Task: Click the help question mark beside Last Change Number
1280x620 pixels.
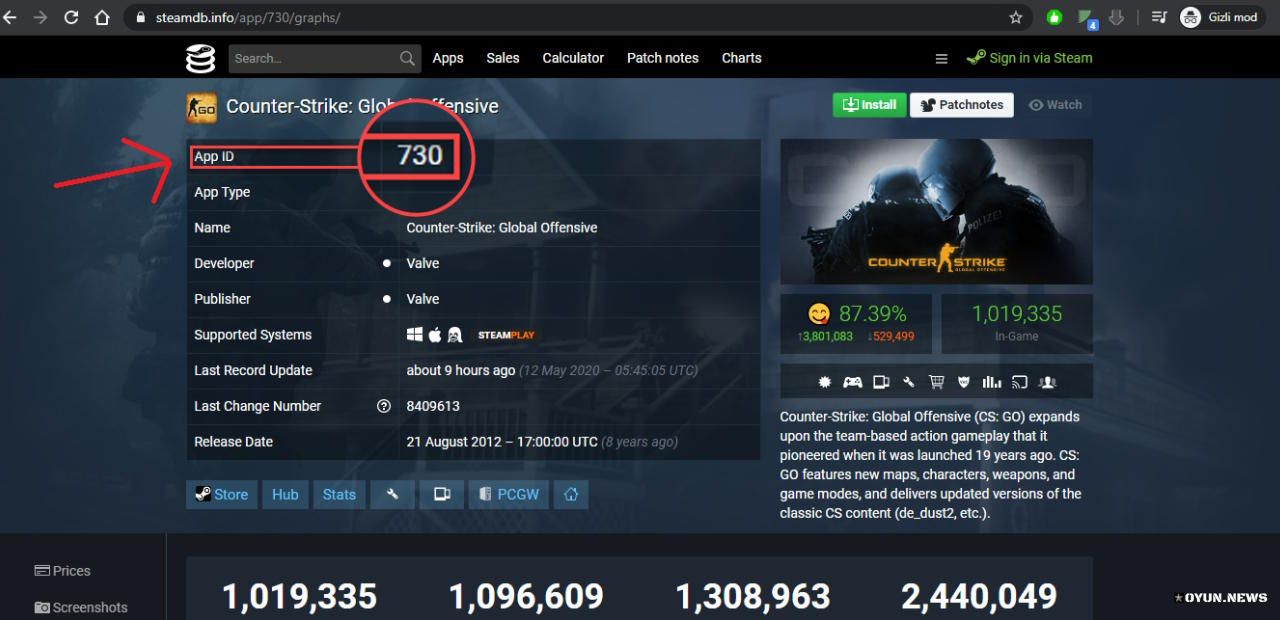Action: [384, 406]
